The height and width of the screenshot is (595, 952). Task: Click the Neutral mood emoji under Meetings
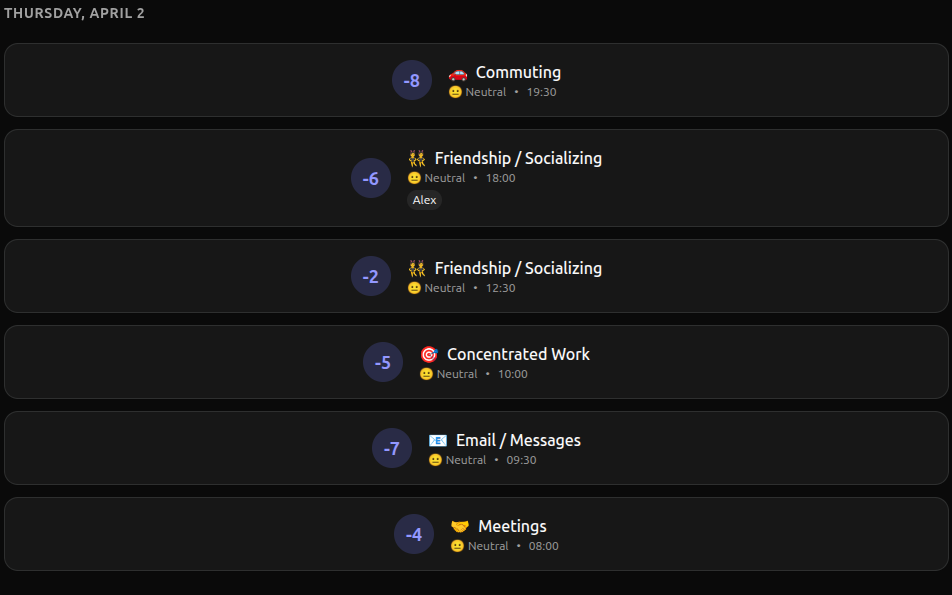pos(455,546)
